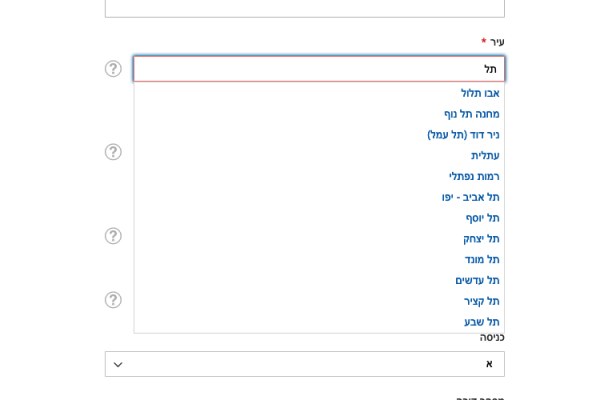Click the text field above the עיר label
This screenshot has height=400, width=600.
(304, 7)
